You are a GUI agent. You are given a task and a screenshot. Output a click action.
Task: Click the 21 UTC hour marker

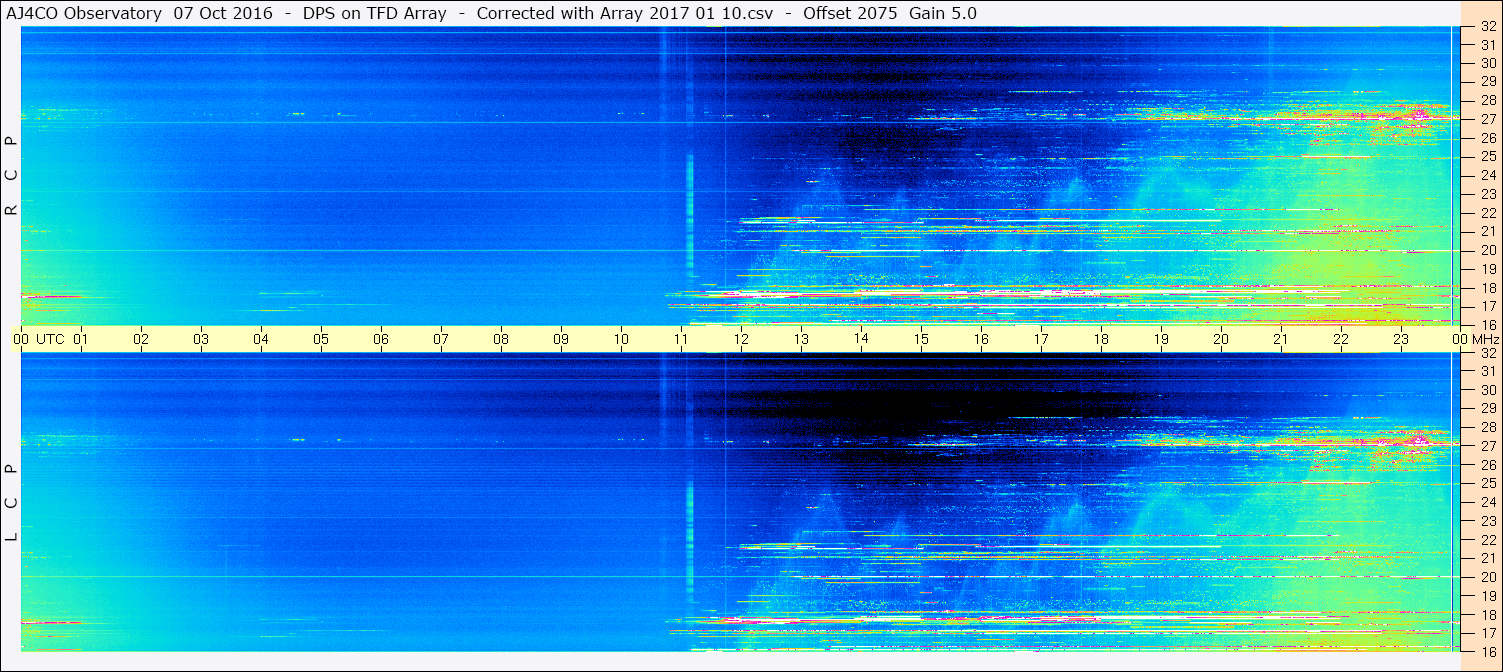[x=1281, y=339]
